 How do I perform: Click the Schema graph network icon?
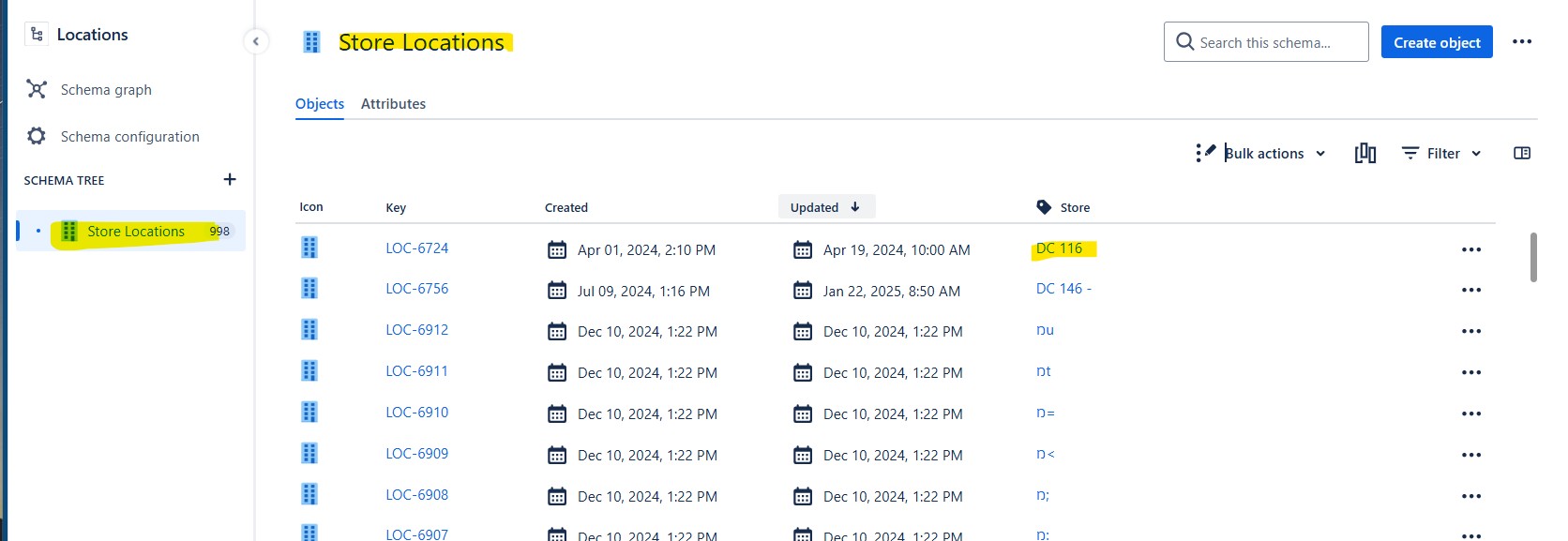(x=37, y=89)
